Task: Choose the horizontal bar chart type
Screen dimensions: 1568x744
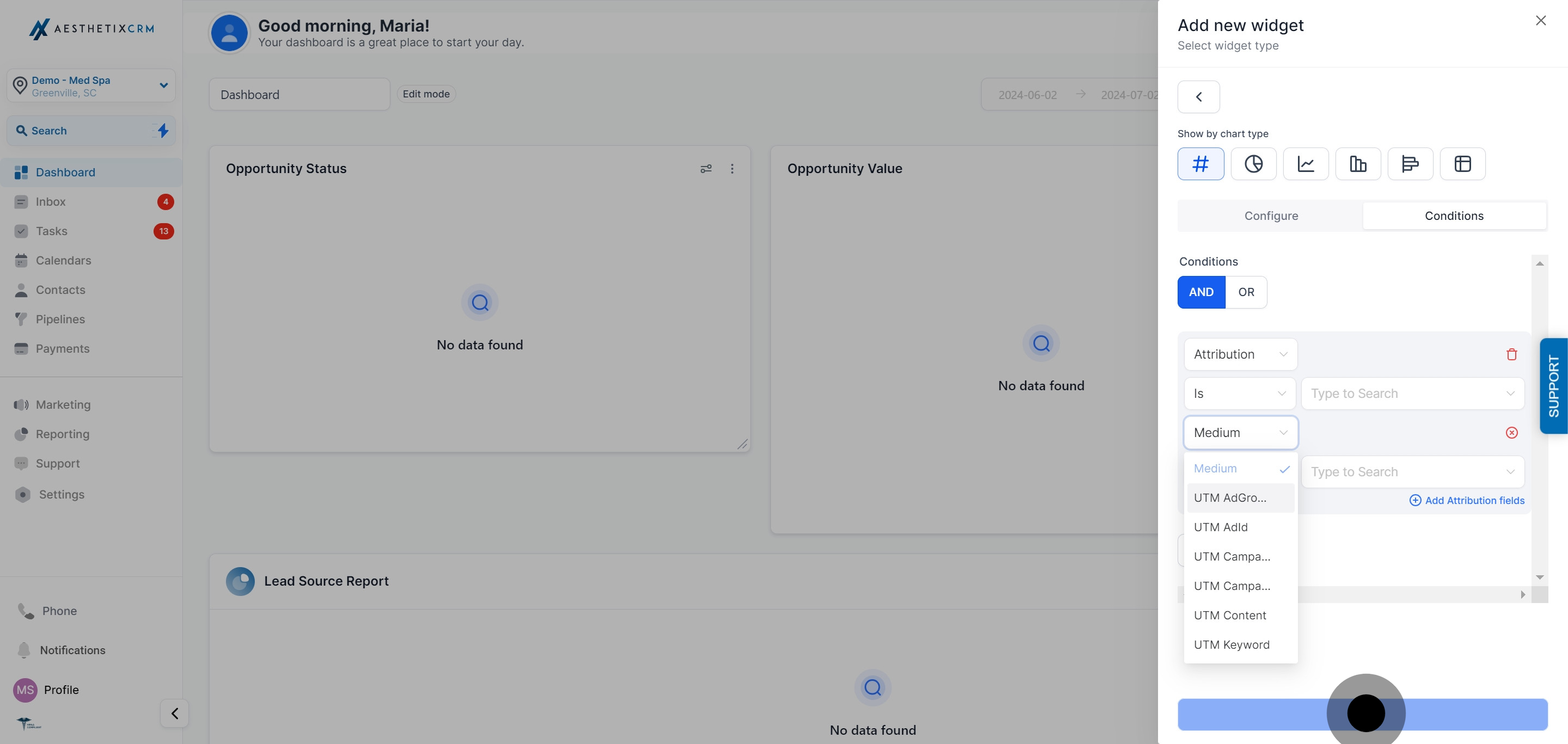Action: click(x=1410, y=164)
